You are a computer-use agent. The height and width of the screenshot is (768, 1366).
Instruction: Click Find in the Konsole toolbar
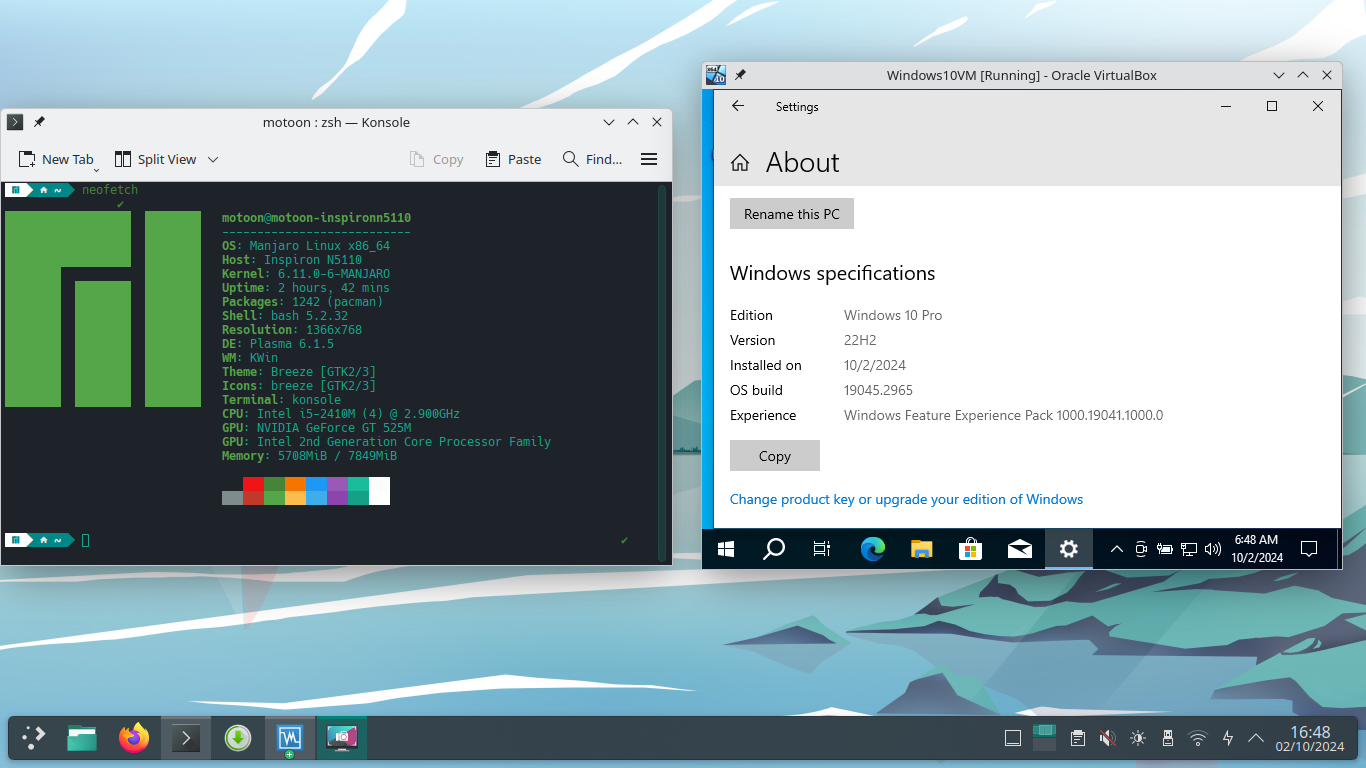point(592,159)
